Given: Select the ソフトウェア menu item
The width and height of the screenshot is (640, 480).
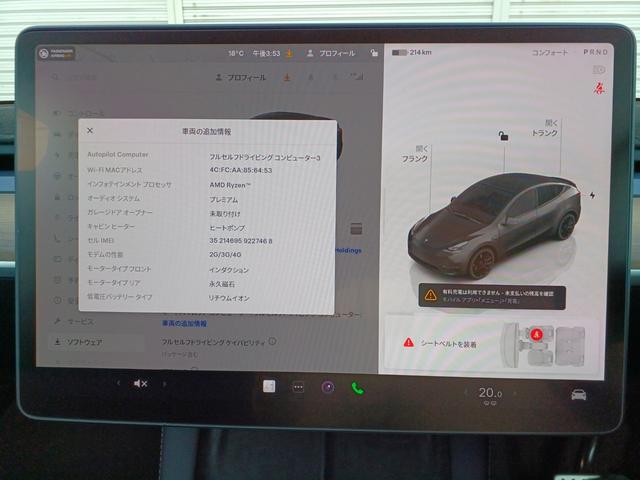Looking at the screenshot, I should click(x=96, y=342).
